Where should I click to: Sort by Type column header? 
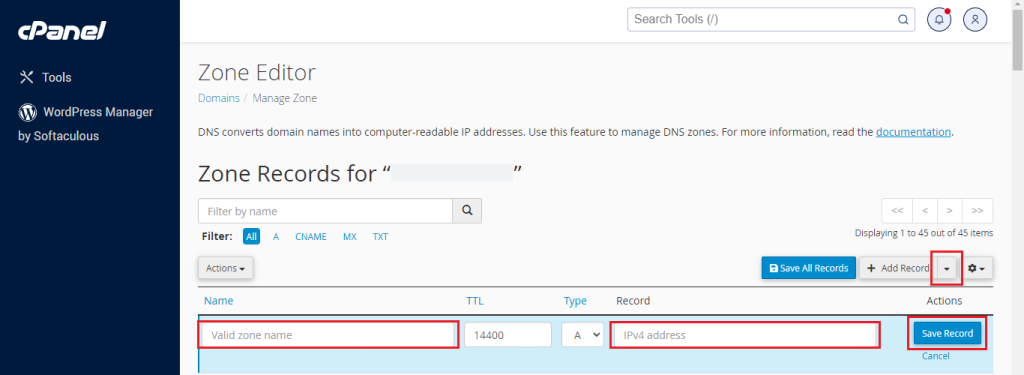tap(575, 301)
